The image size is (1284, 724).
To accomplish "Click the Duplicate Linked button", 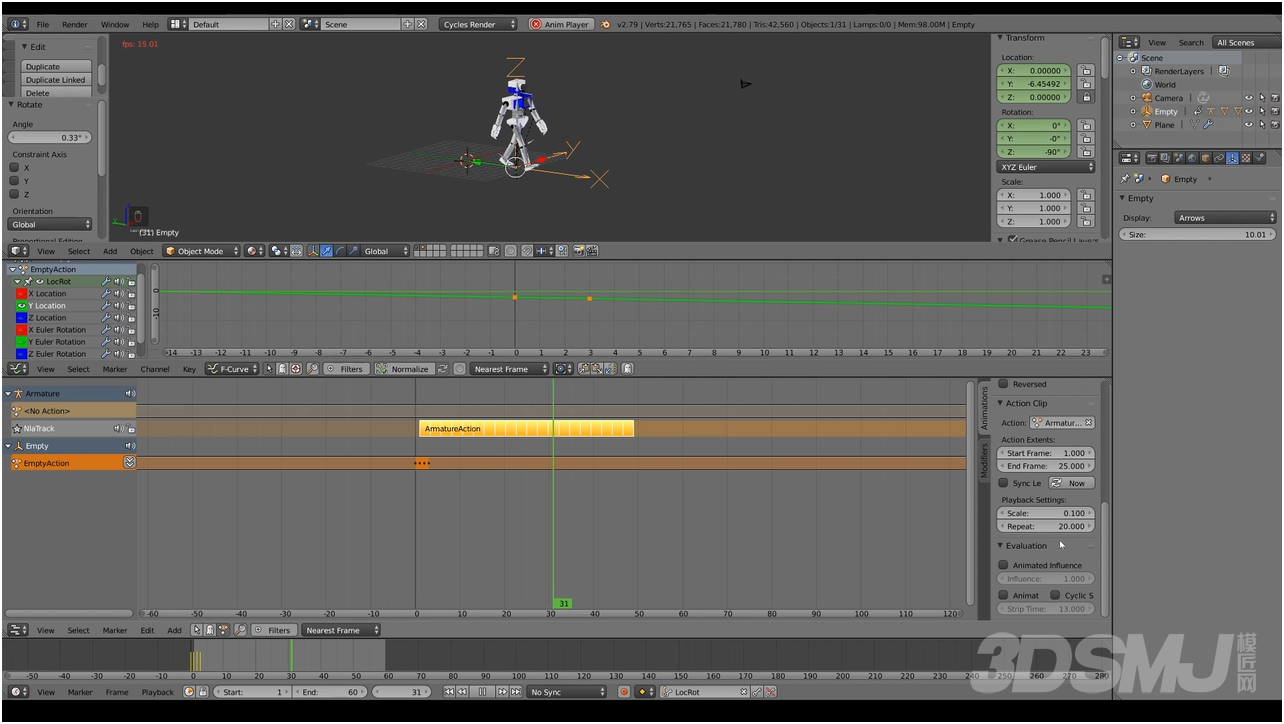I will (x=56, y=80).
